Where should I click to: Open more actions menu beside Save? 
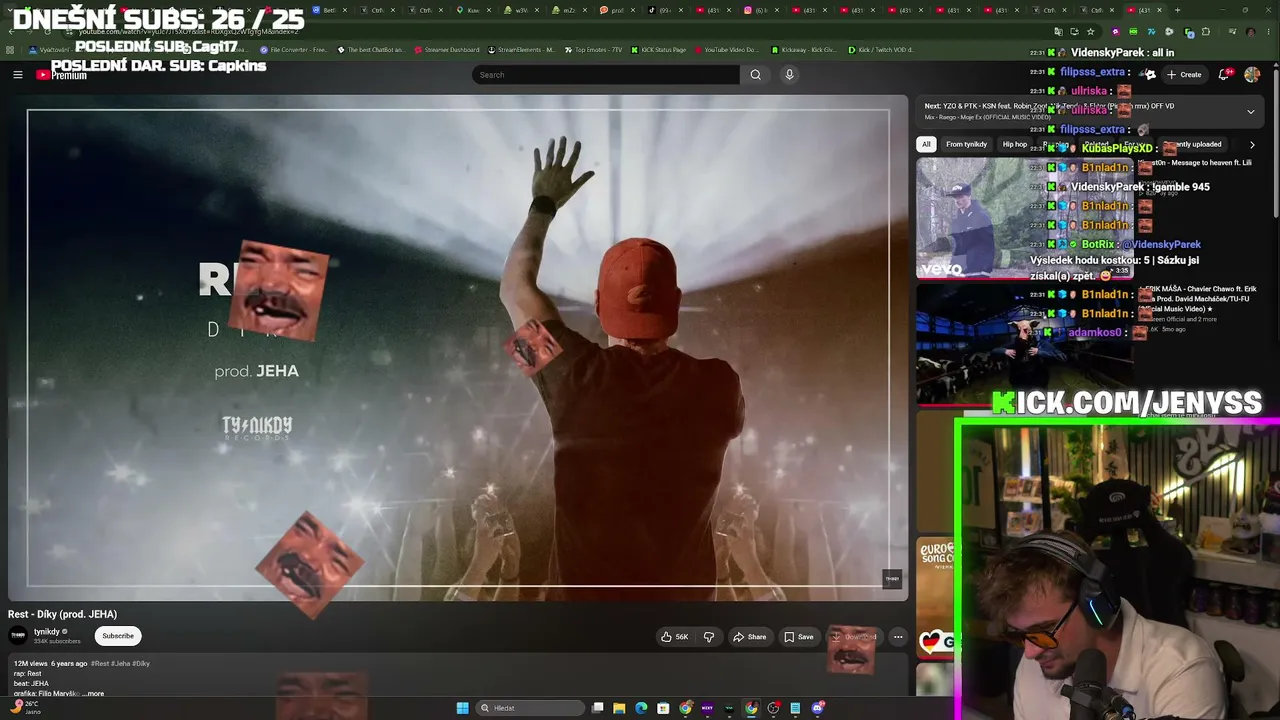tap(898, 637)
